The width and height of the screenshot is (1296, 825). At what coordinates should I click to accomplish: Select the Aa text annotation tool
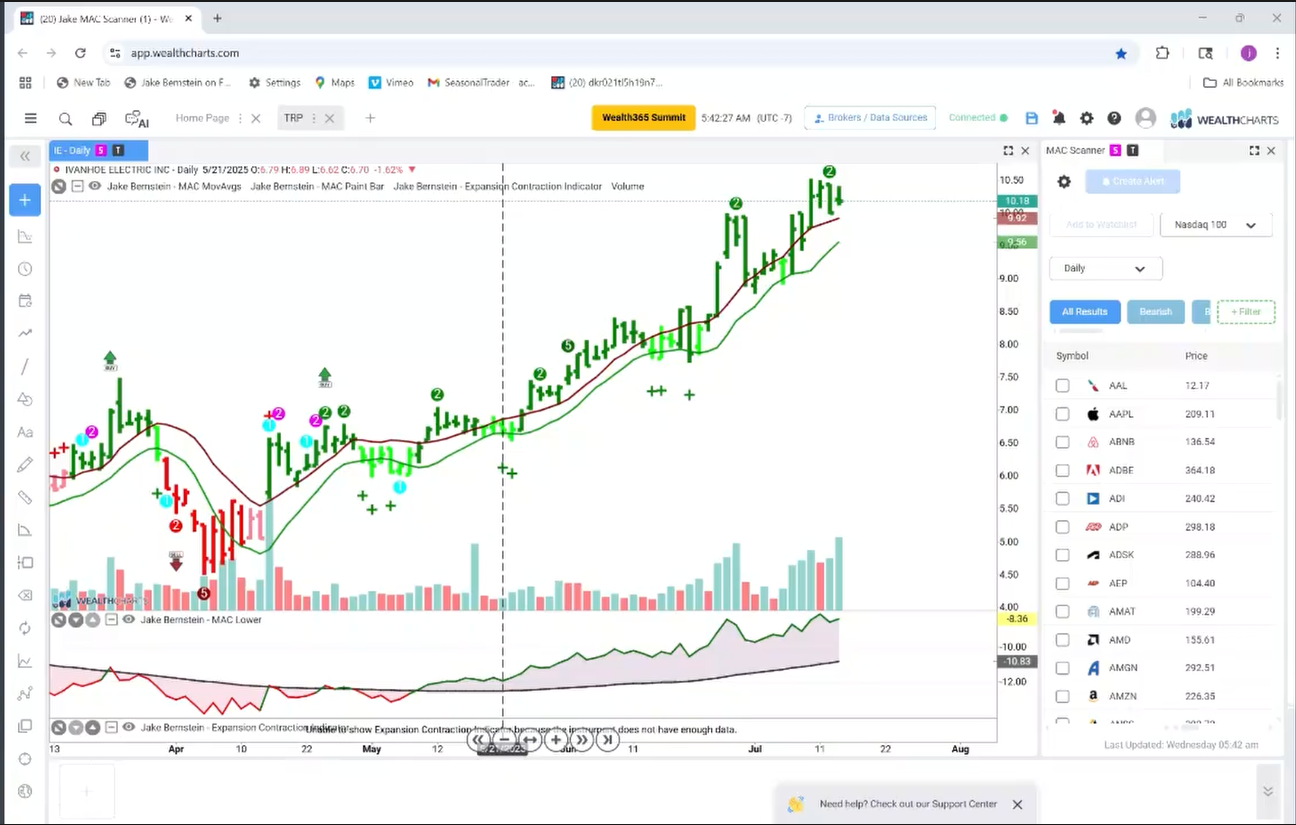point(25,432)
